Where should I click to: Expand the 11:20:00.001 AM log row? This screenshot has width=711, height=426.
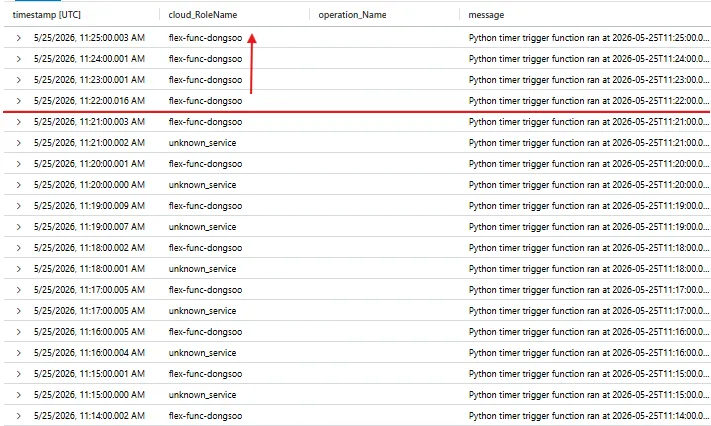click(x=19, y=164)
